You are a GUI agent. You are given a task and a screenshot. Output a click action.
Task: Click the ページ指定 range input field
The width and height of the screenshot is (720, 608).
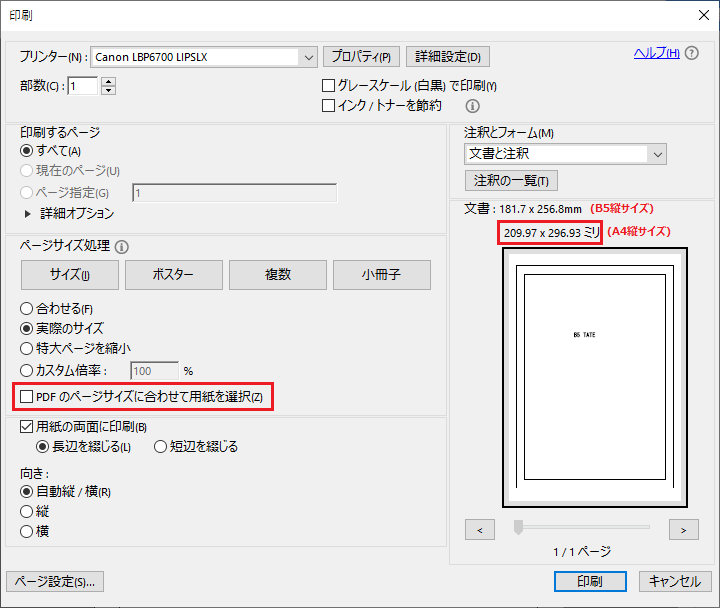(235, 193)
